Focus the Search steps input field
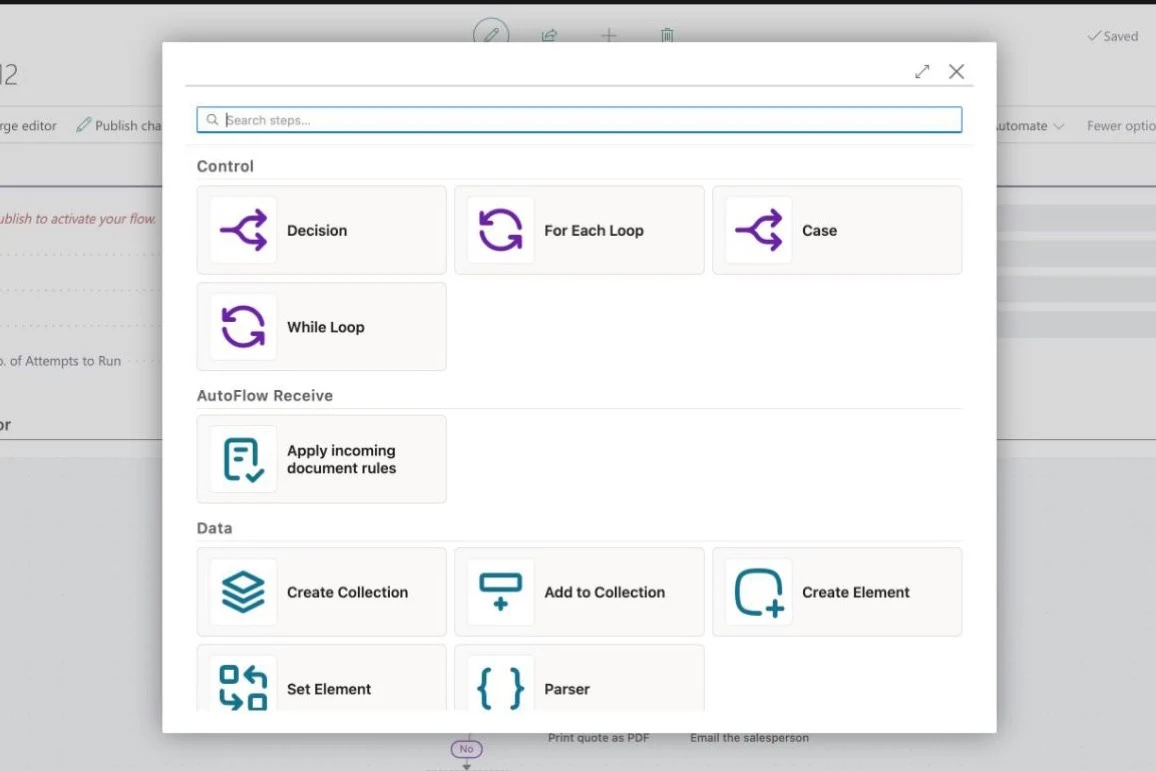This screenshot has height=771, width=1156. point(579,120)
